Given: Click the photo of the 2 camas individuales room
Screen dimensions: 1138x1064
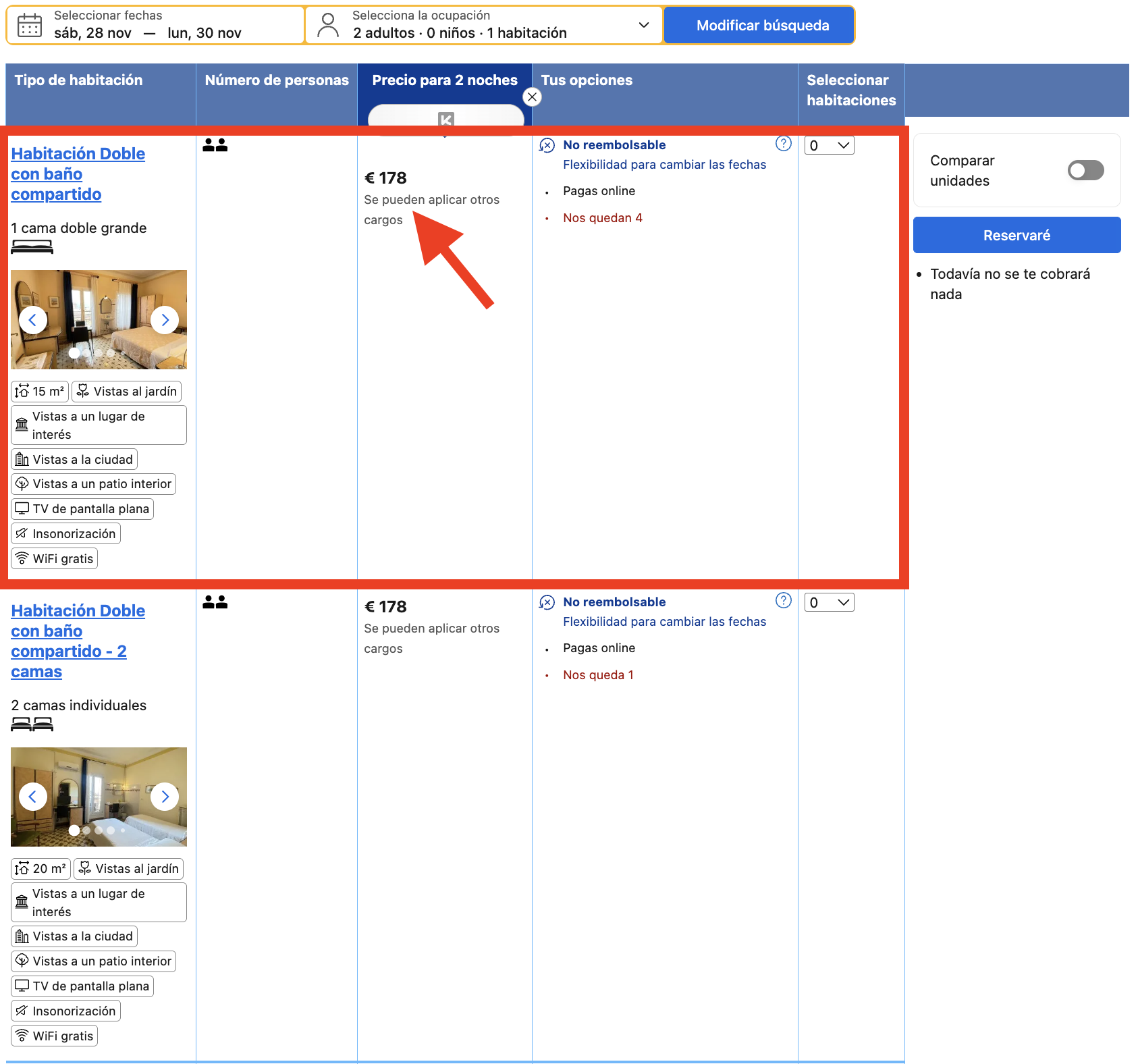Looking at the screenshot, I should (x=99, y=797).
